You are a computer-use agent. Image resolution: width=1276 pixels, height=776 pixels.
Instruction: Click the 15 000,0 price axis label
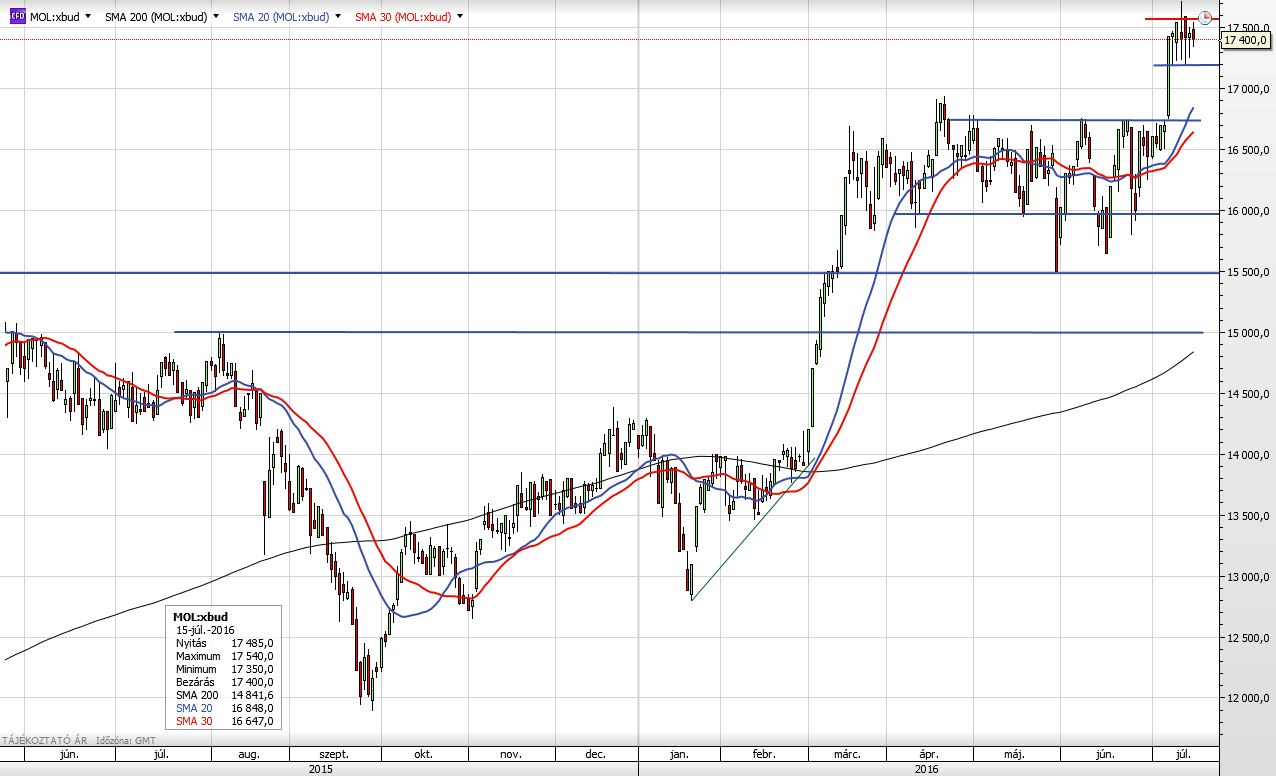[x=1247, y=333]
